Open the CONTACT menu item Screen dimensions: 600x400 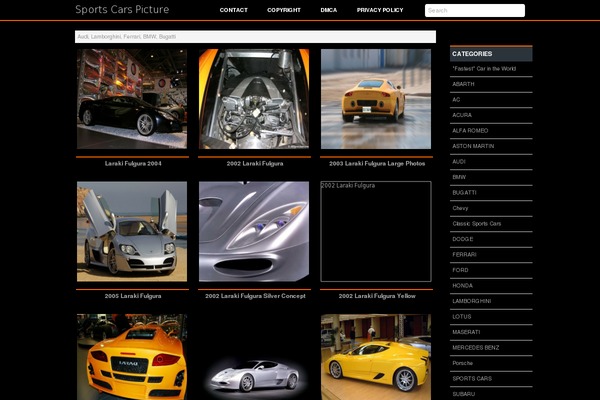(x=233, y=10)
